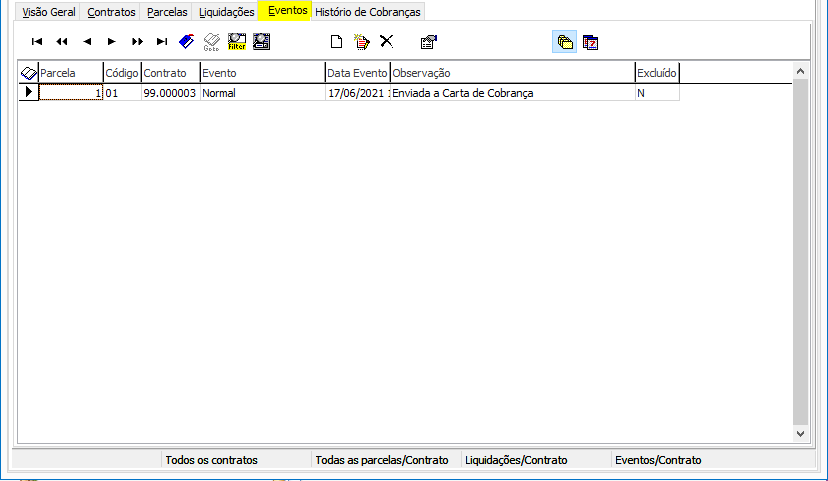Click Liquidações/Contrato status panel
The height and width of the screenshot is (481, 828).
tap(536, 460)
